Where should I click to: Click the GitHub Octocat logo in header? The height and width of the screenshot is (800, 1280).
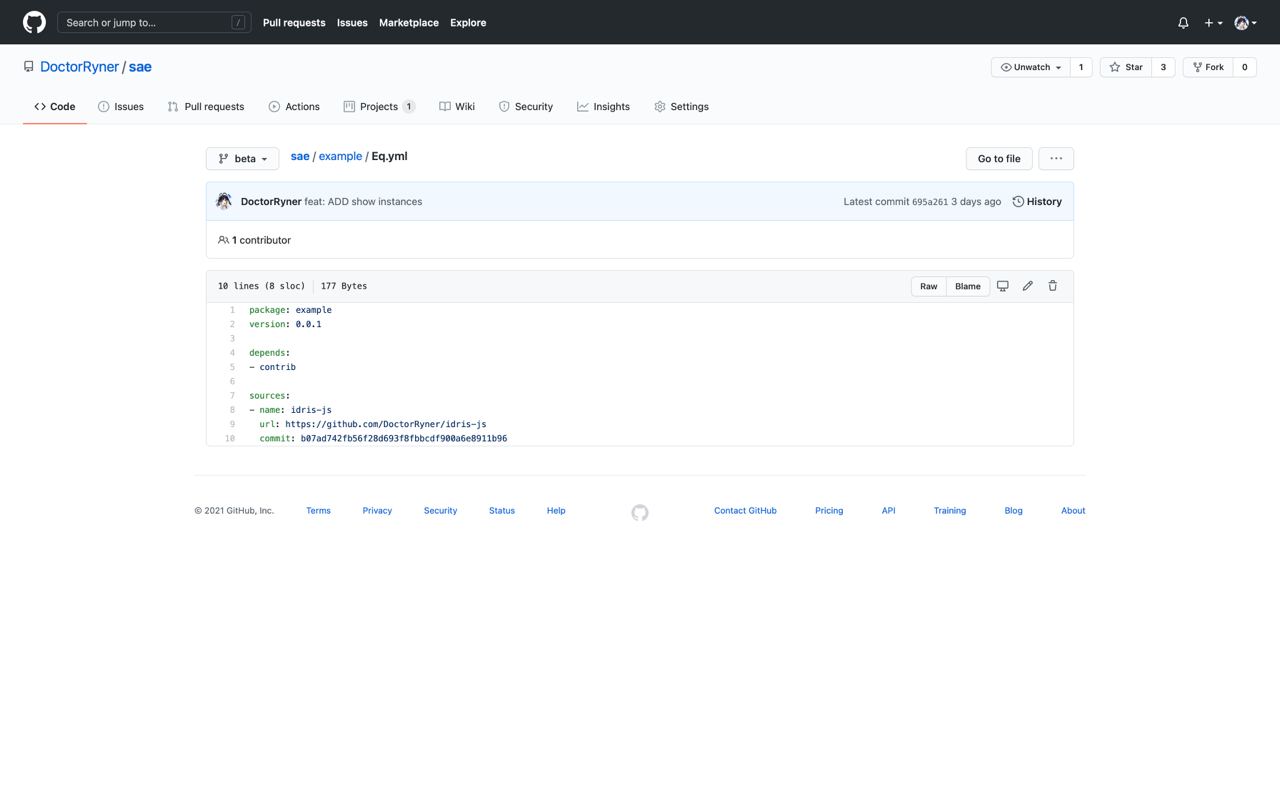(x=34, y=22)
